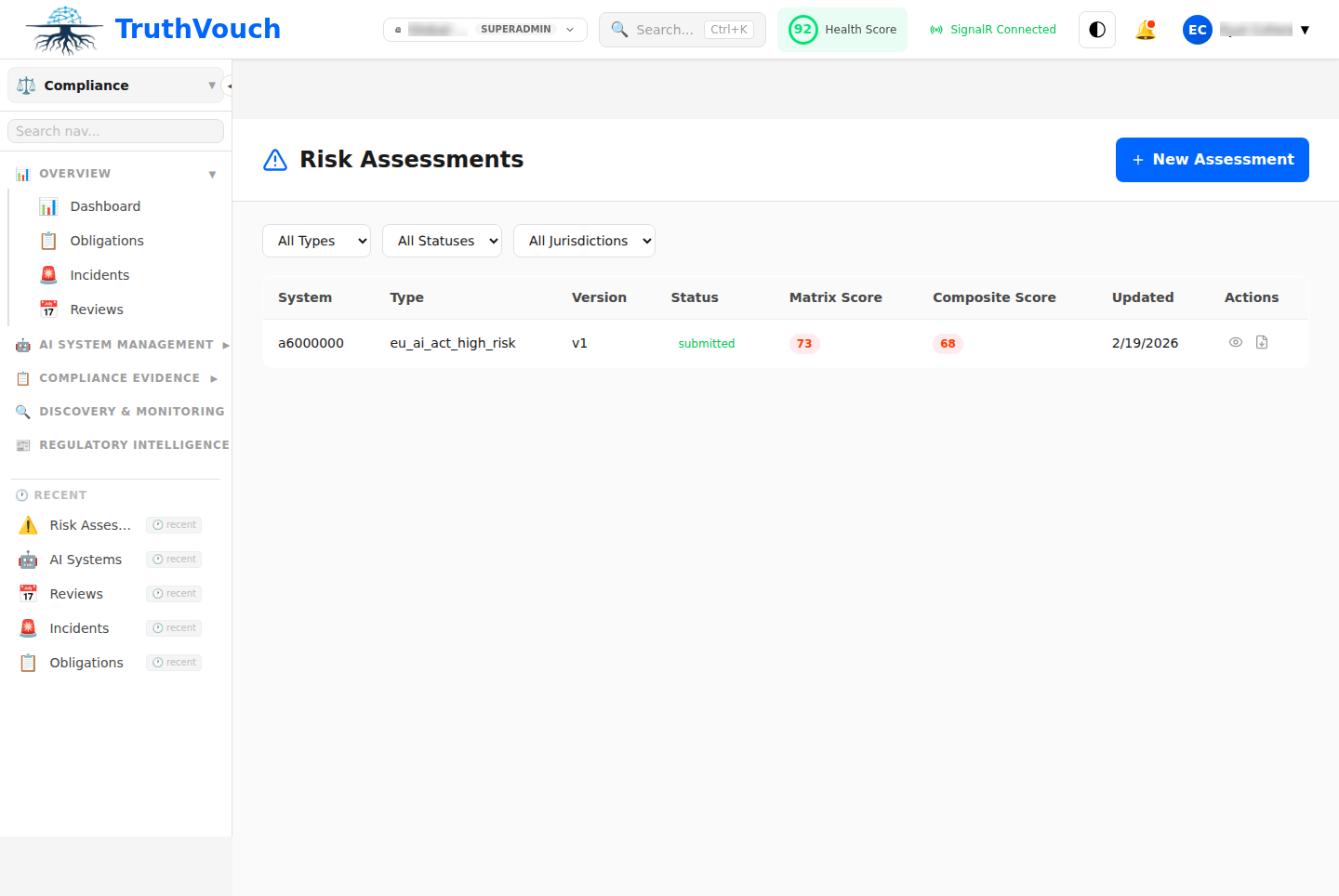
Task: Click the EC user avatar icon
Action: point(1198,29)
